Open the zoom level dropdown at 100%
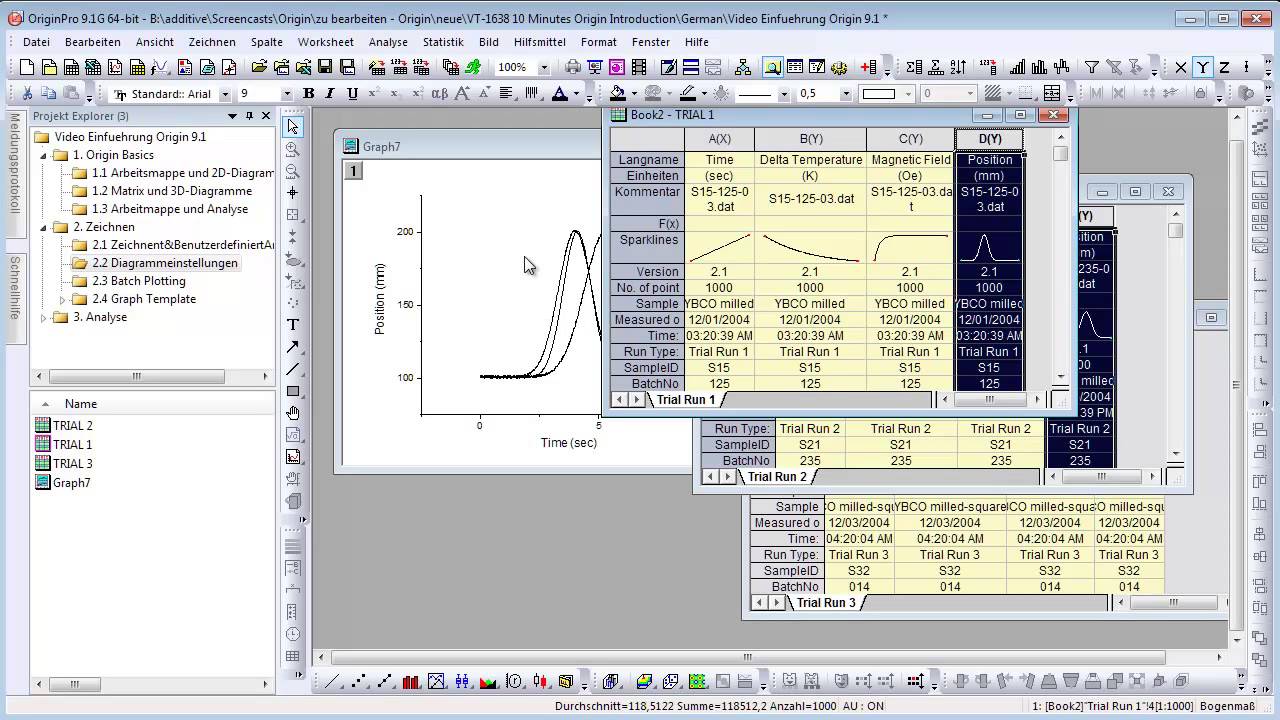Image resolution: width=1280 pixels, height=720 pixels. pyautogui.click(x=544, y=68)
